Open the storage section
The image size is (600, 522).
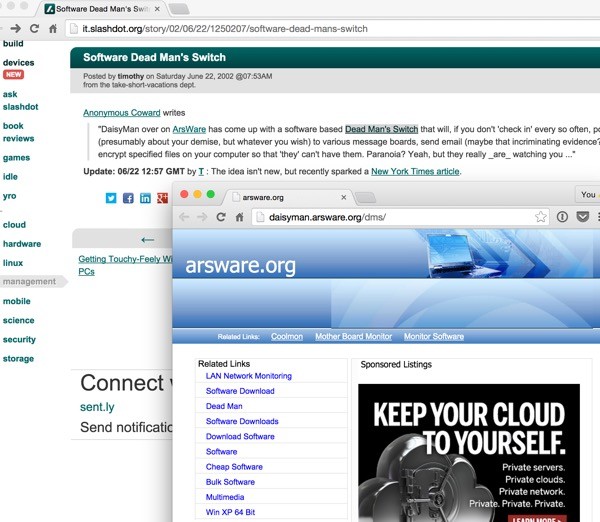click(x=18, y=359)
